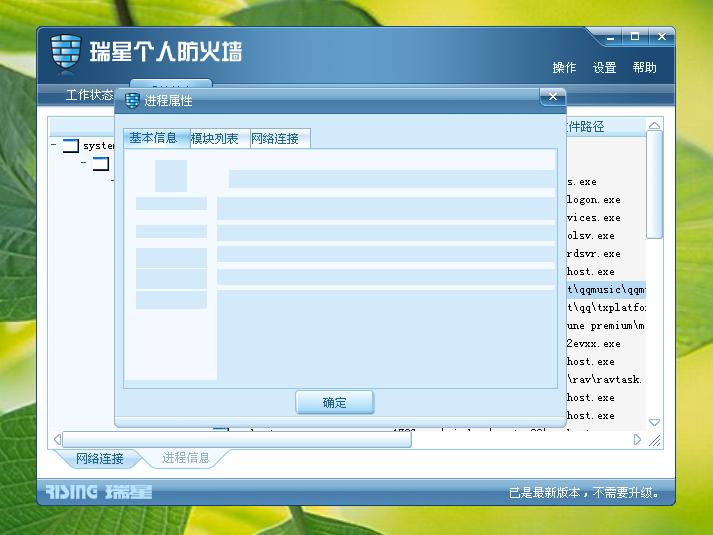
Task: Select the row with qq\txplatfo path
Action: (x=606, y=308)
